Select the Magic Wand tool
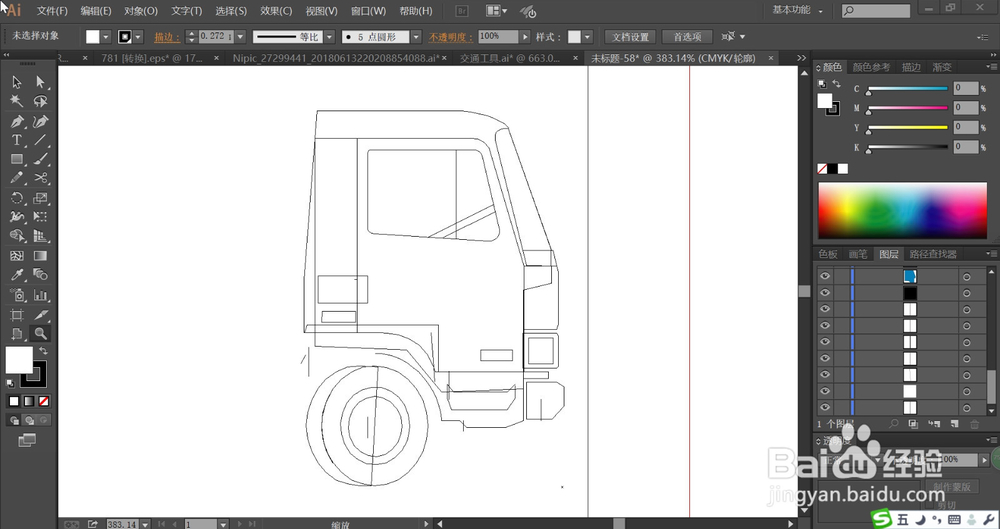This screenshot has width=1000, height=529. click(17, 101)
